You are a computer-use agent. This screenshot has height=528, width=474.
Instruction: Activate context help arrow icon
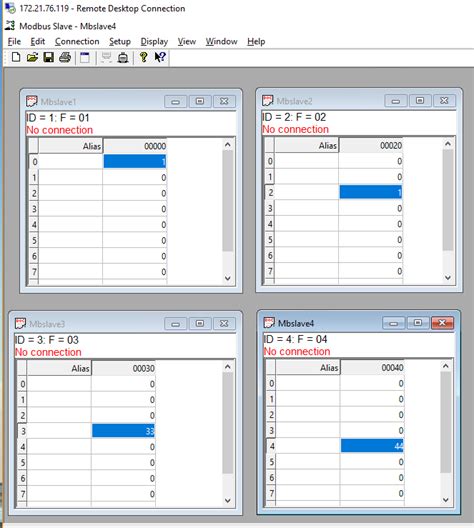click(160, 57)
